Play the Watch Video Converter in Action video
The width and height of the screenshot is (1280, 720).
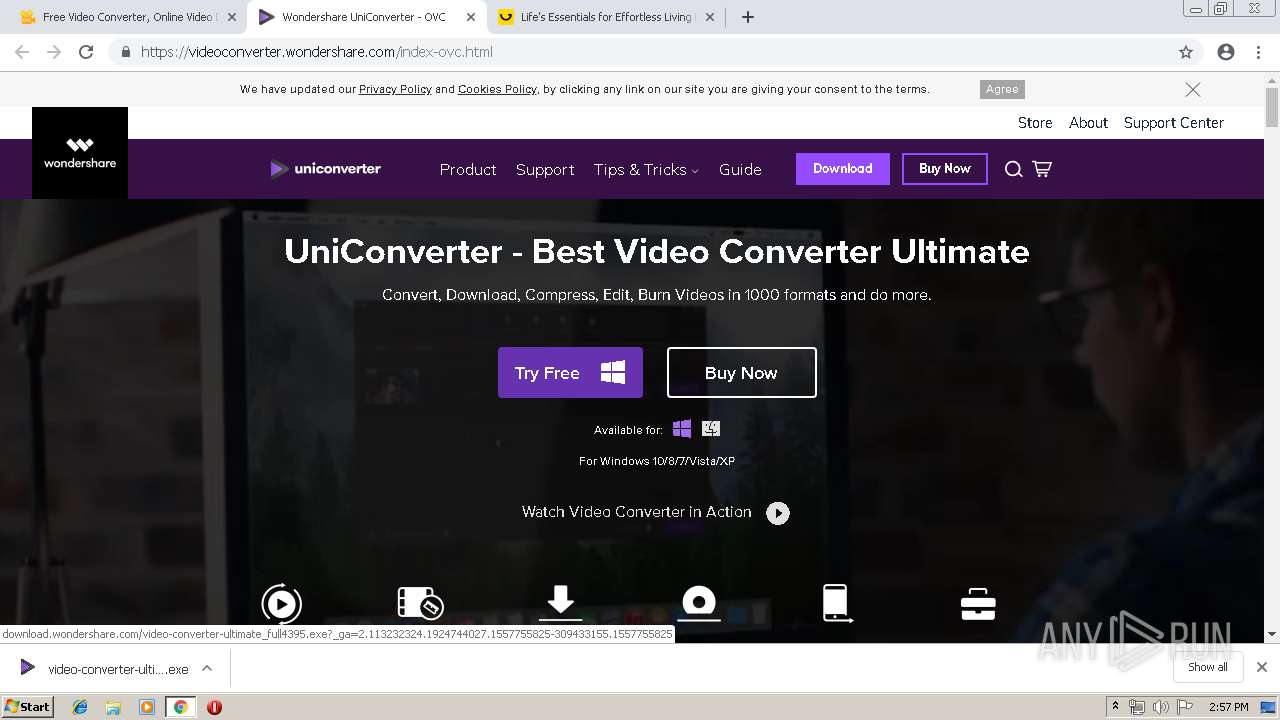(x=778, y=513)
